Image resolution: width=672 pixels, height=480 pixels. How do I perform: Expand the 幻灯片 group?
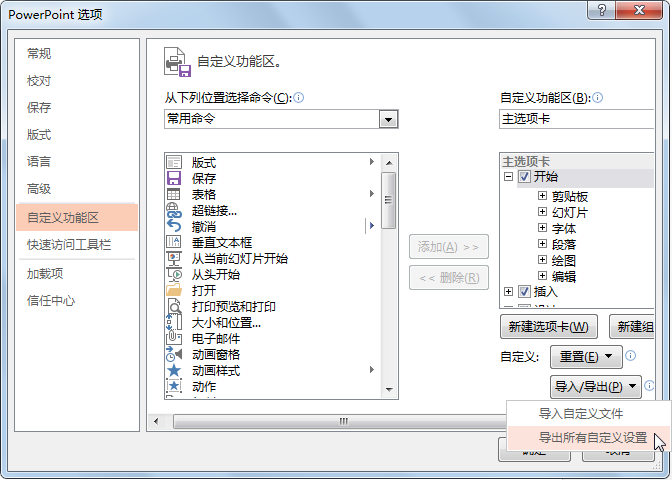(542, 212)
